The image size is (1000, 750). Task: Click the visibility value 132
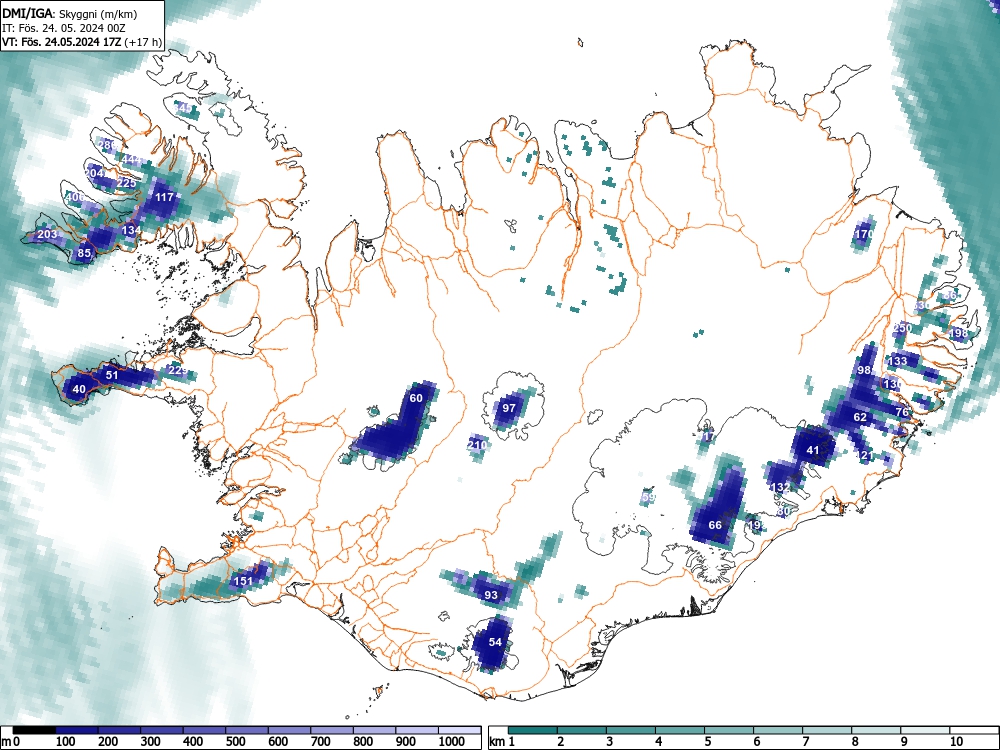(780, 487)
